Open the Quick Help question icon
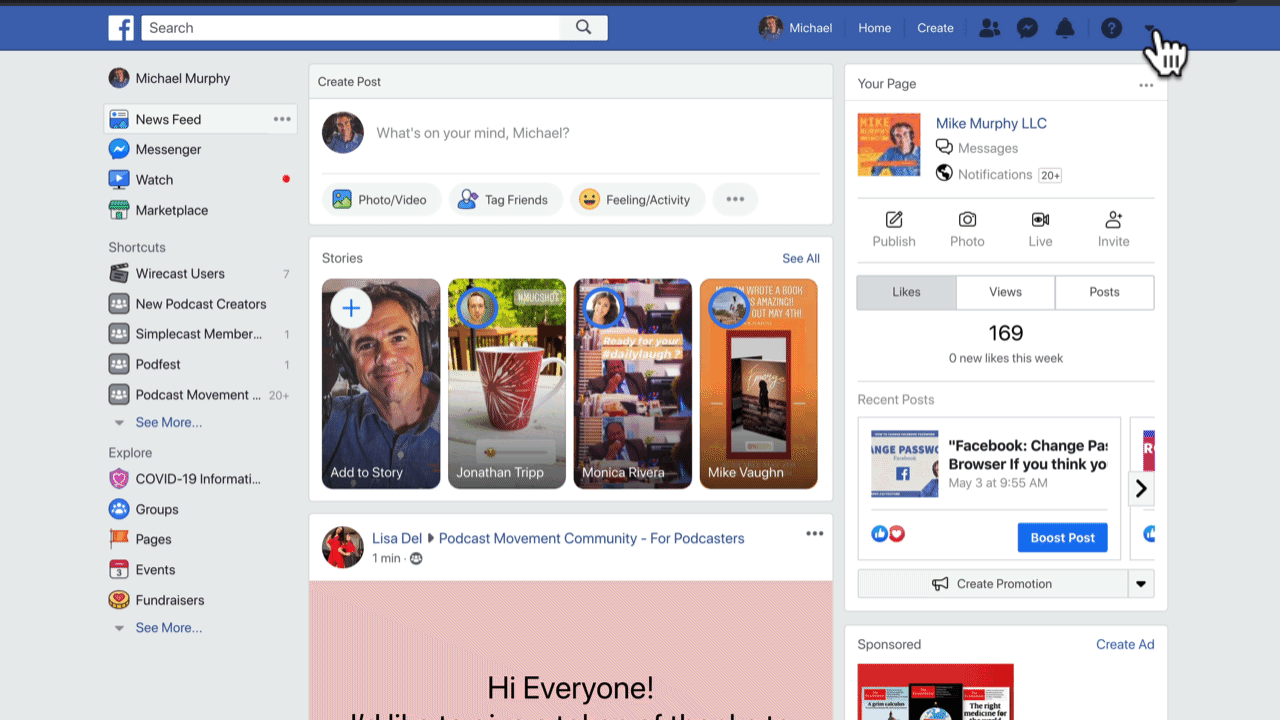Image resolution: width=1280 pixels, height=720 pixels. coord(1111,28)
